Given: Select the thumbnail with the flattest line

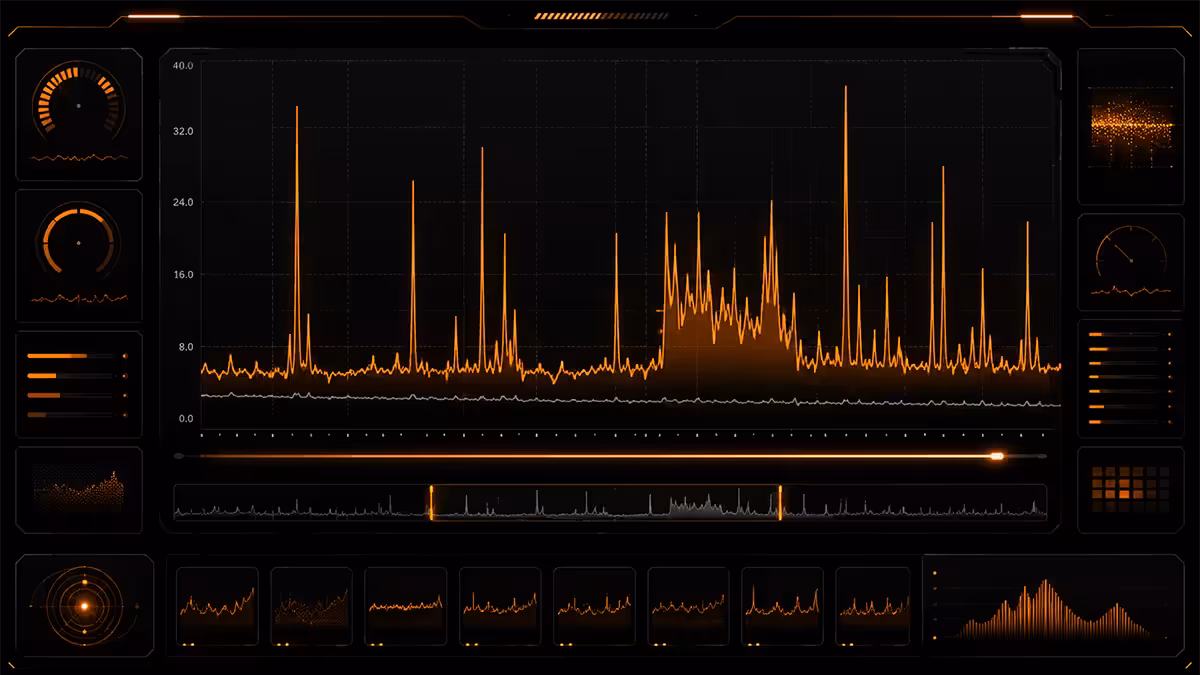Looking at the screenshot, I should click(406, 605).
